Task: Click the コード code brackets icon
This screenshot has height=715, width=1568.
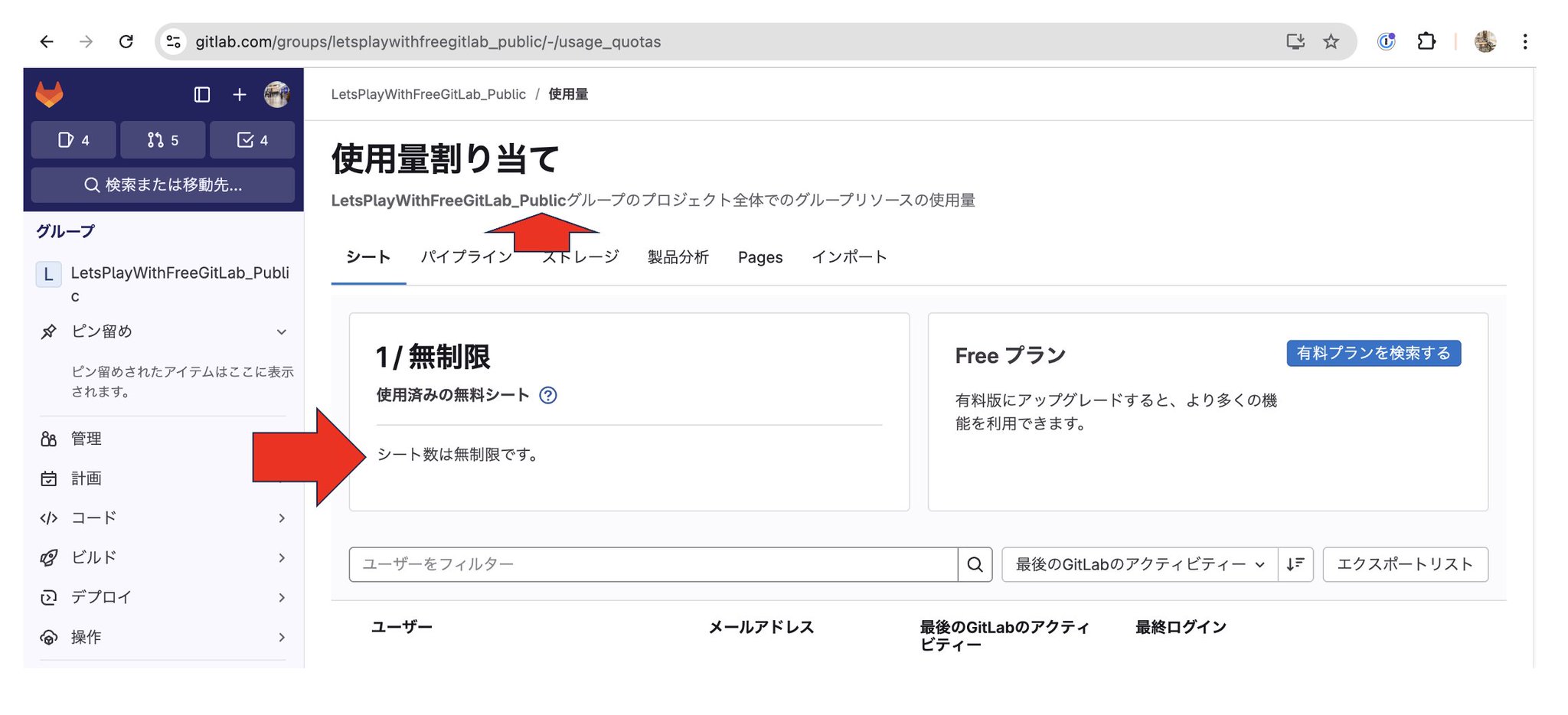Action: pos(48,518)
